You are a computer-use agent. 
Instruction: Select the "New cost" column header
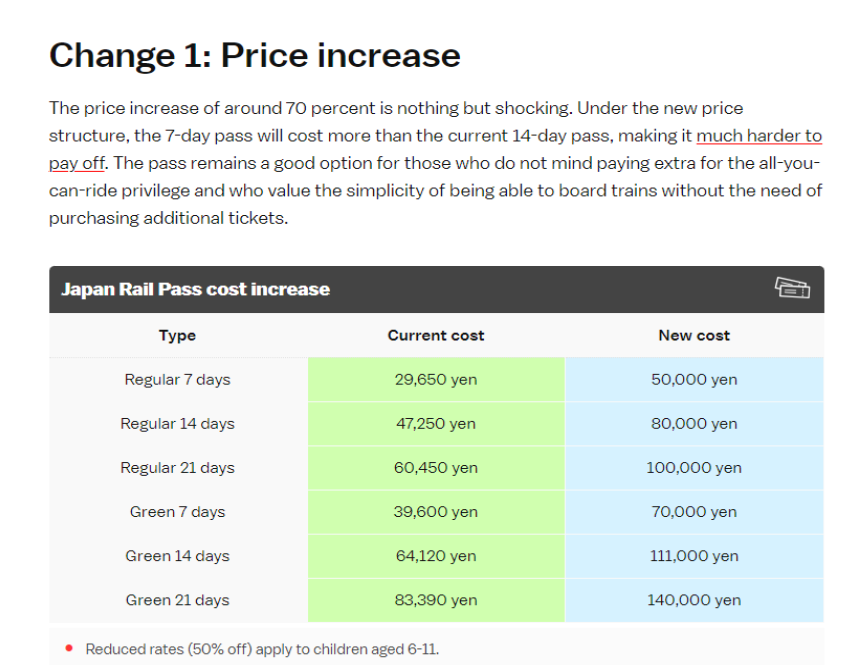point(694,336)
